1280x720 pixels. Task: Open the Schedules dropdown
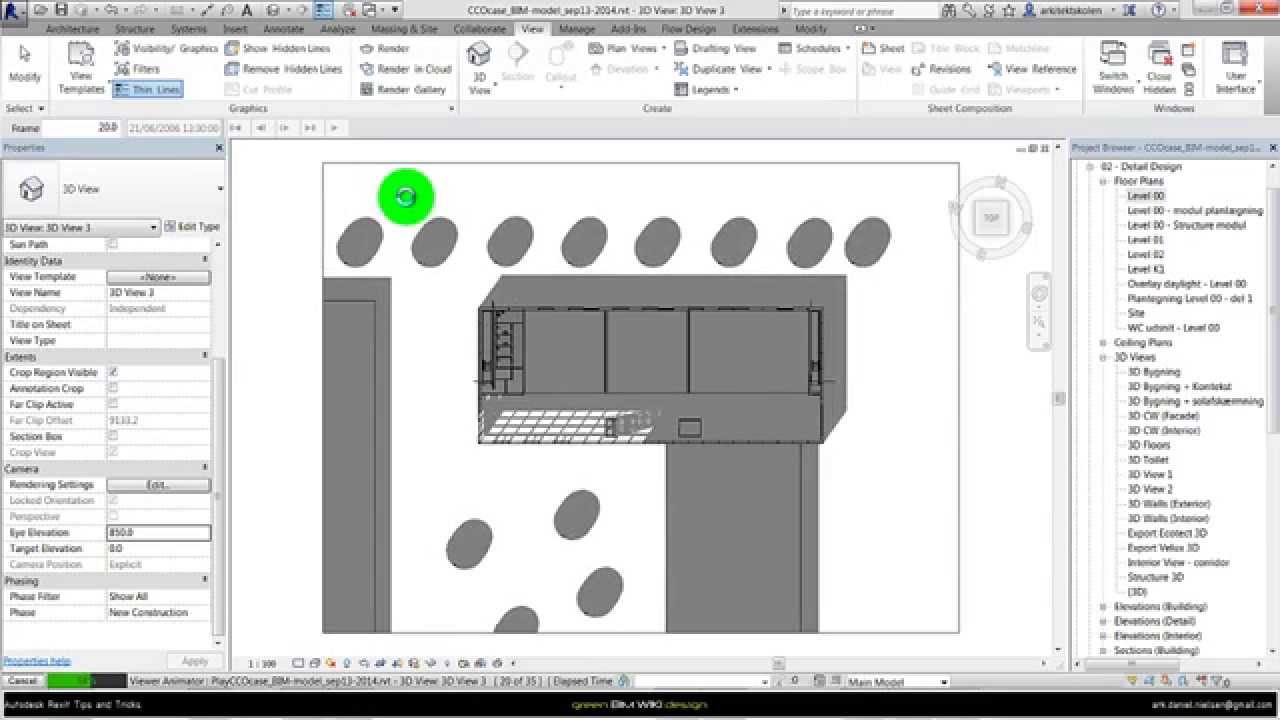click(x=814, y=48)
